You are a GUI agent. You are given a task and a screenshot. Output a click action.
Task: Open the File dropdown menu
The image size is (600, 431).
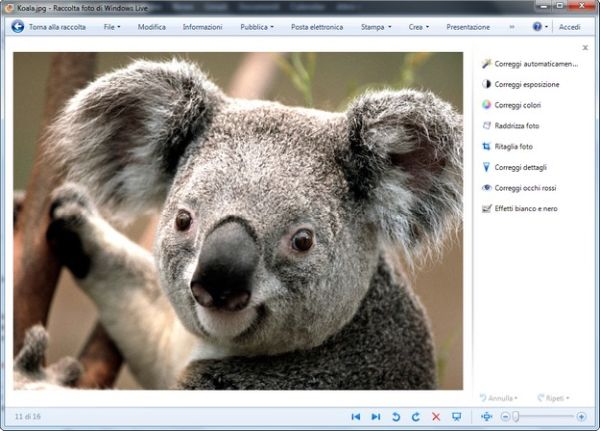point(112,27)
